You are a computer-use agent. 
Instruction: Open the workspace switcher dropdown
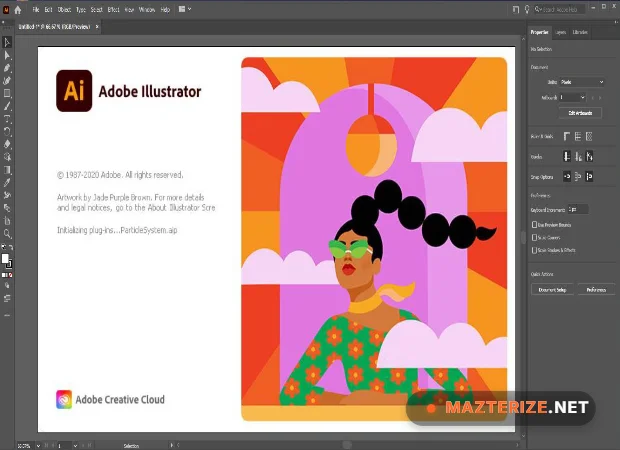click(184, 9)
